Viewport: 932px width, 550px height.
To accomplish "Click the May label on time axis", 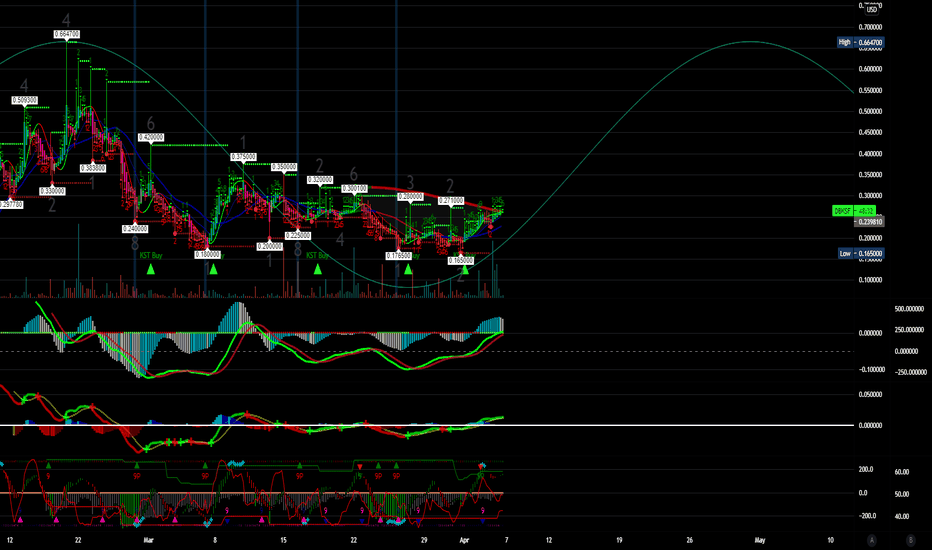I will click(x=760, y=540).
